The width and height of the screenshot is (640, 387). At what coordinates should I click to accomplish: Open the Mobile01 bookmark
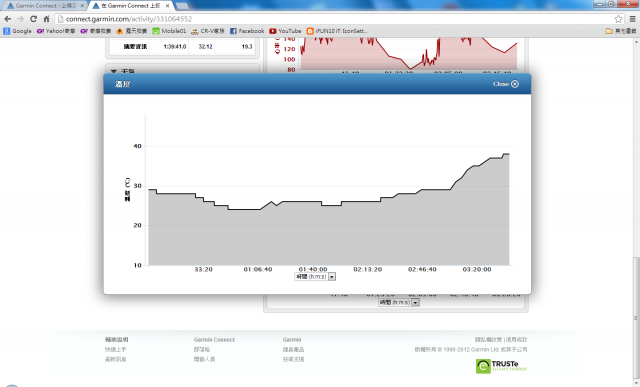(169, 31)
